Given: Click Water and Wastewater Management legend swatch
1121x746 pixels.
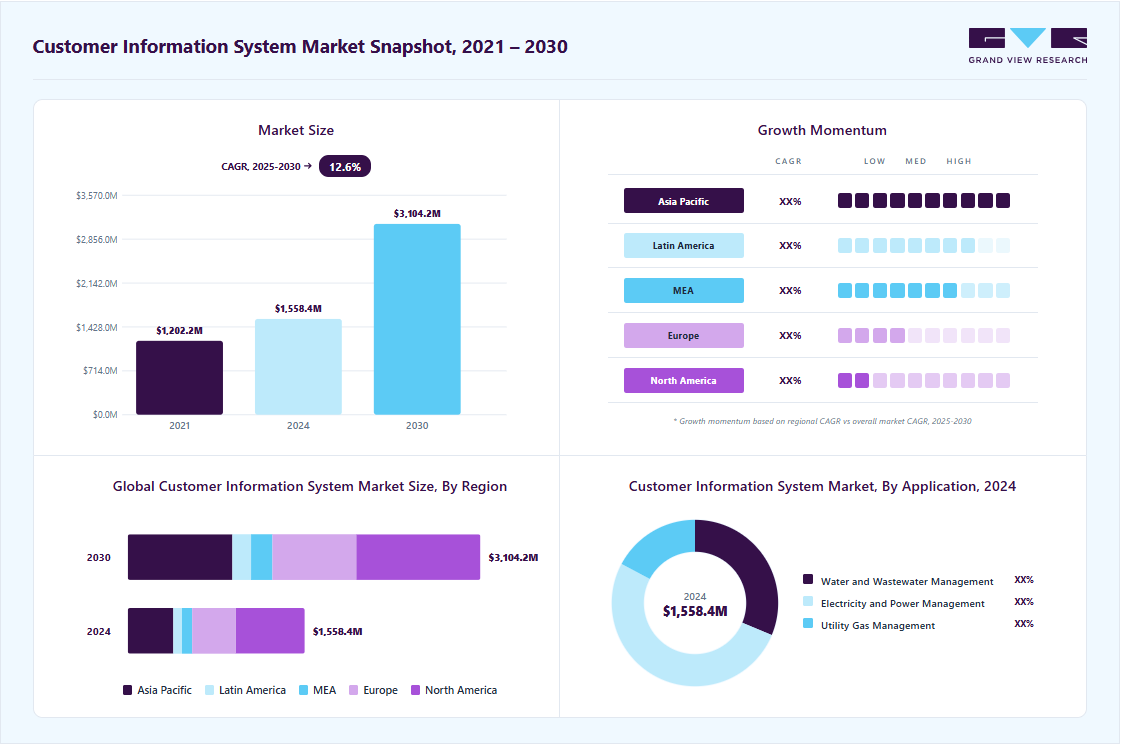Looking at the screenshot, I should (x=808, y=579).
